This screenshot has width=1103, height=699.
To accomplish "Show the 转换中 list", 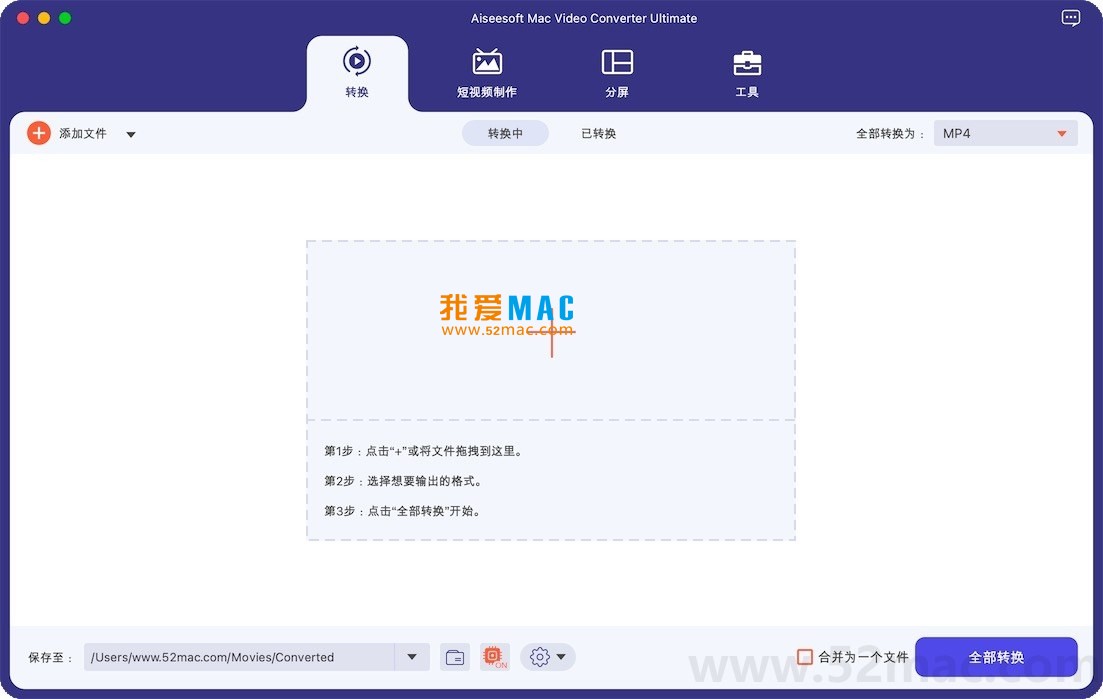I will point(505,133).
